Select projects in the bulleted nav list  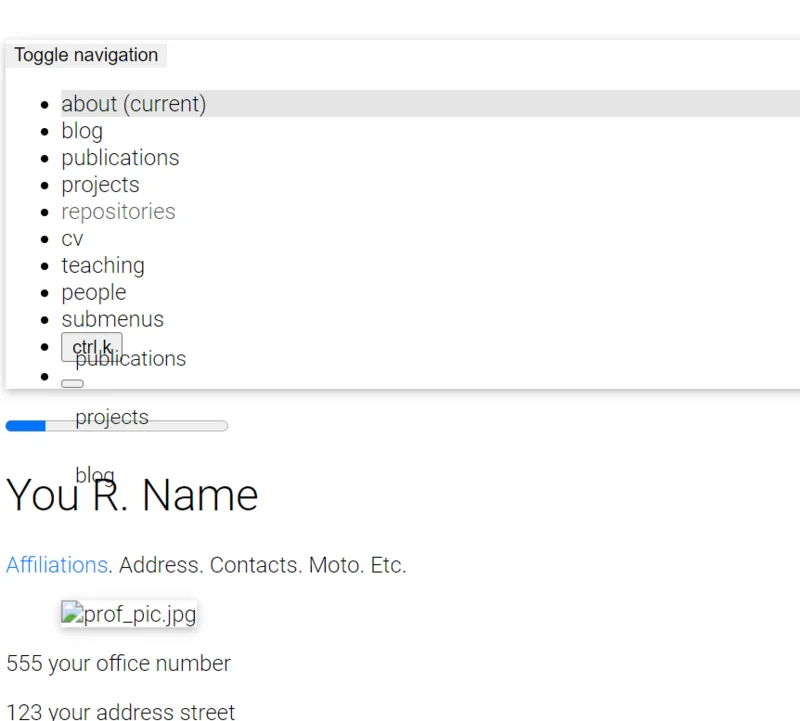[x=100, y=185]
